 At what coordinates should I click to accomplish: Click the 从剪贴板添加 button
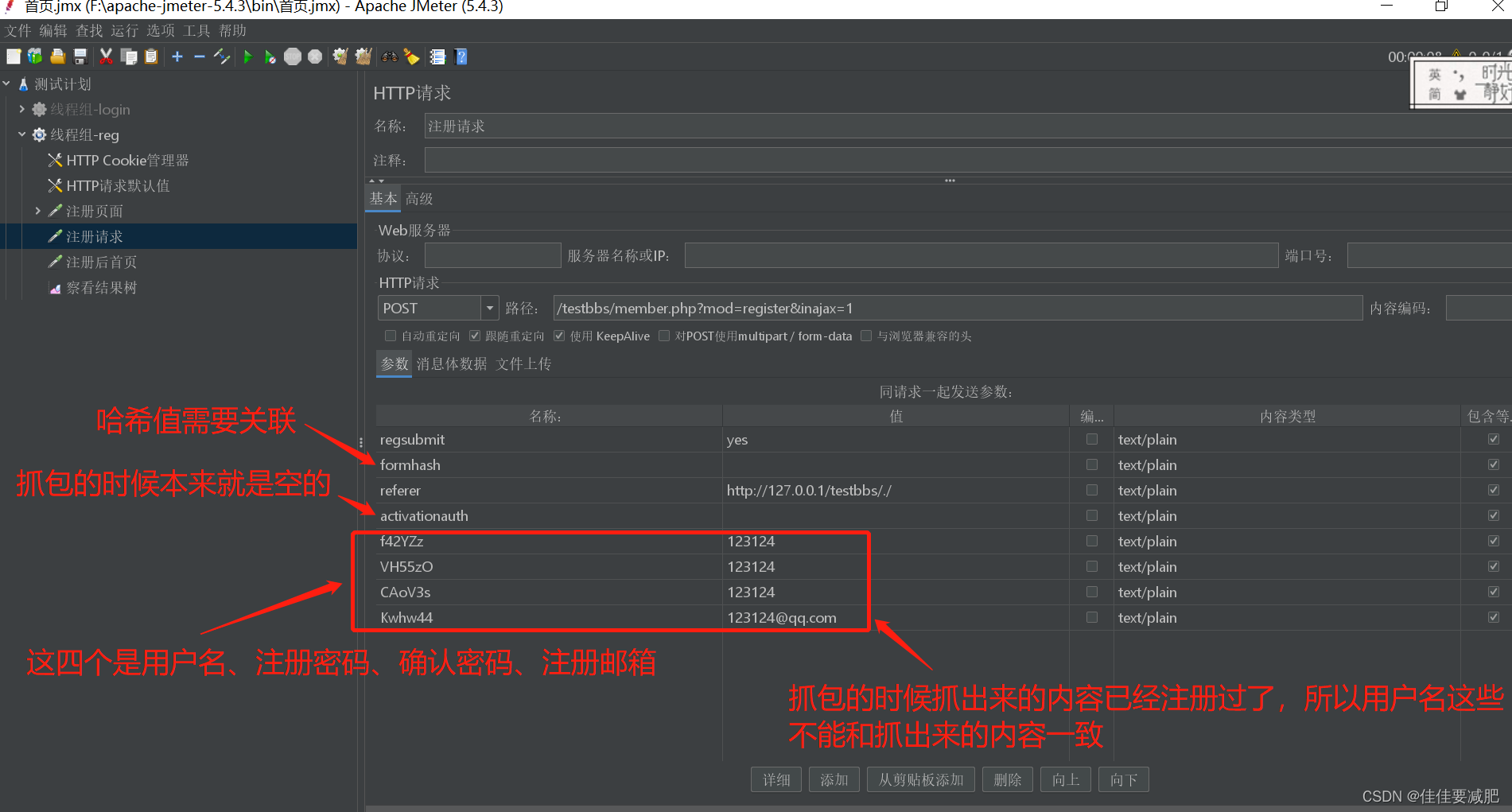tap(920, 779)
